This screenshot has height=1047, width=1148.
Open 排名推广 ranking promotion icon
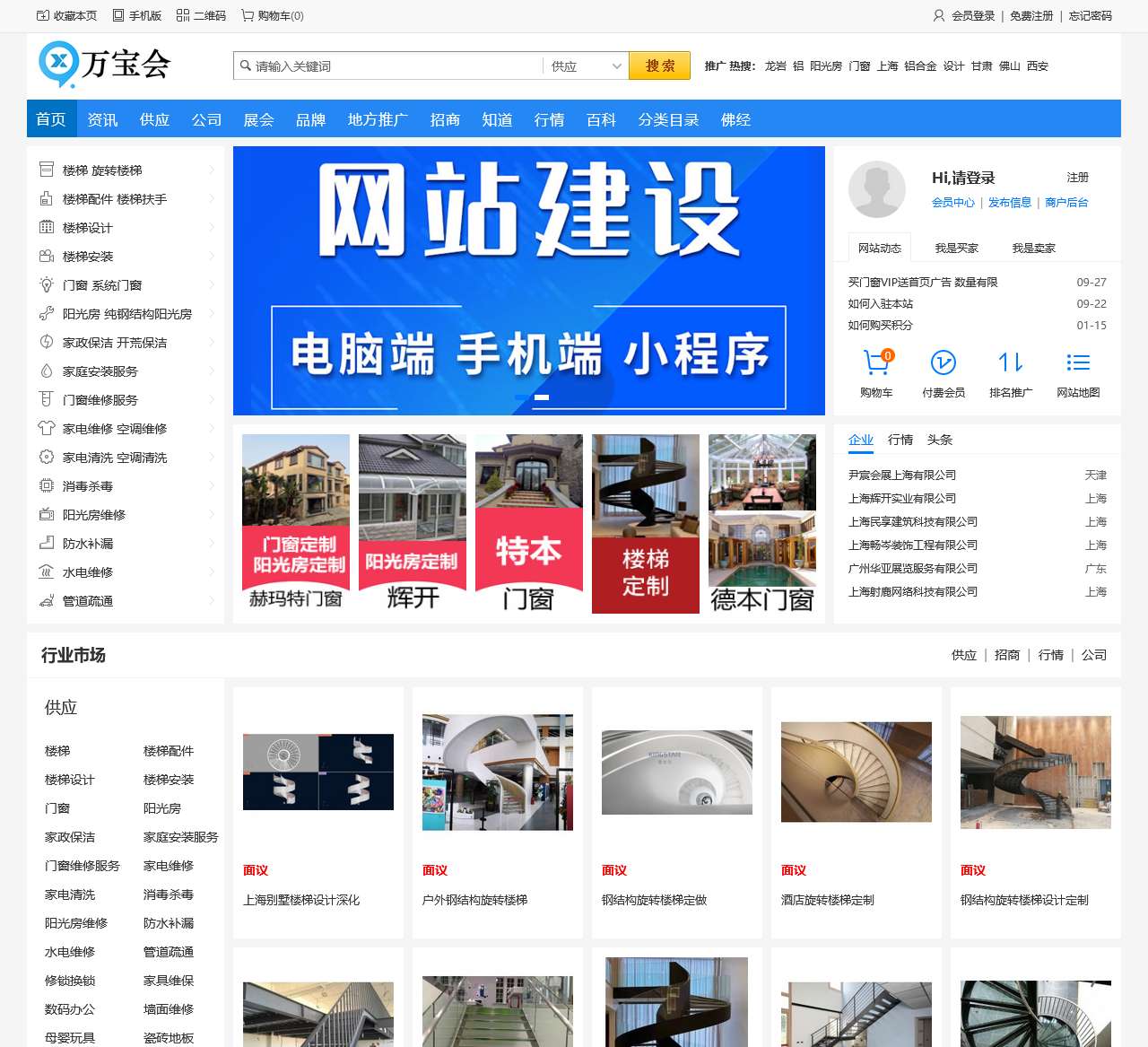1010,362
